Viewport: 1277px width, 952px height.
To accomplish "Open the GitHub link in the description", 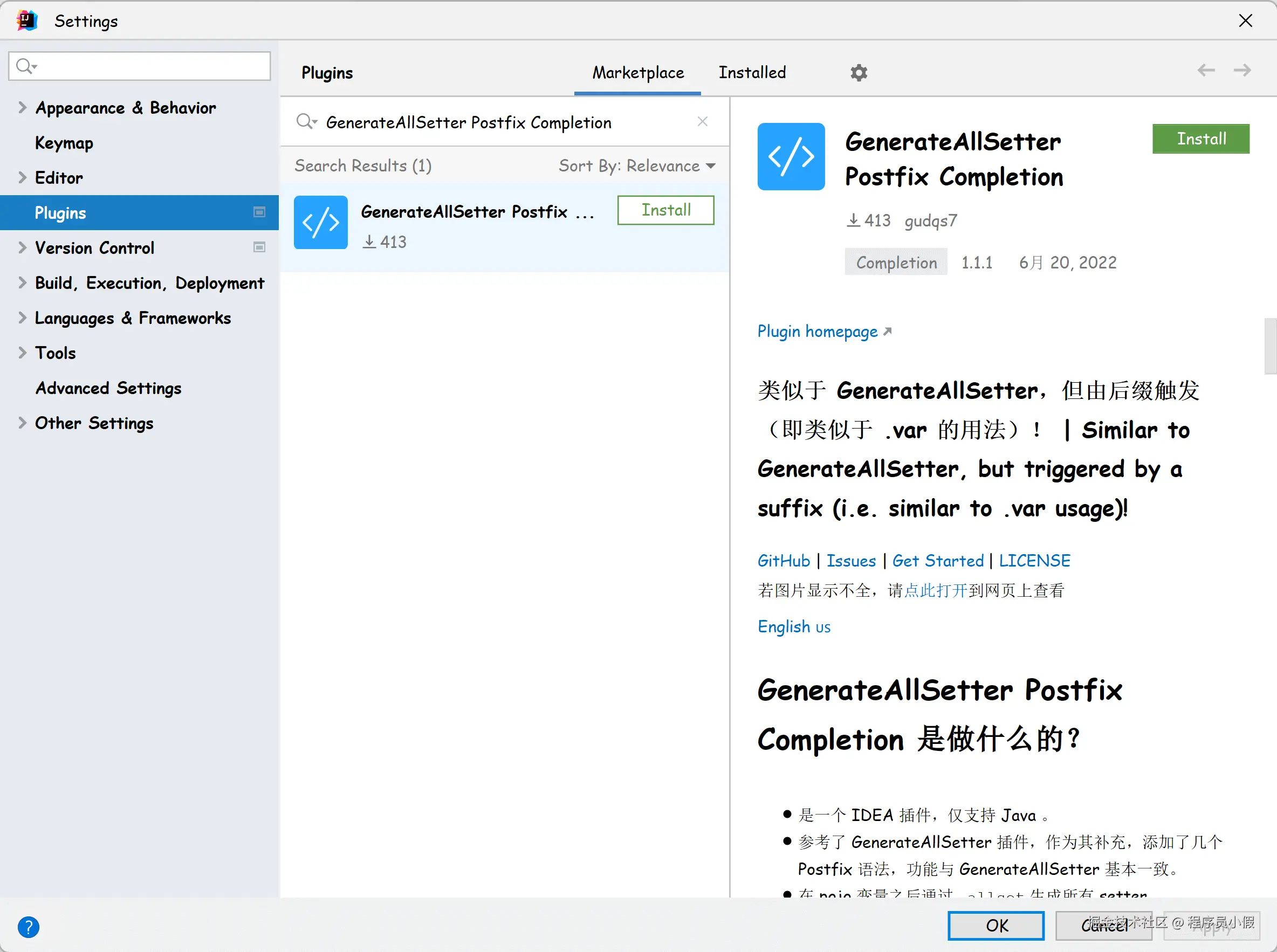I will (x=783, y=561).
